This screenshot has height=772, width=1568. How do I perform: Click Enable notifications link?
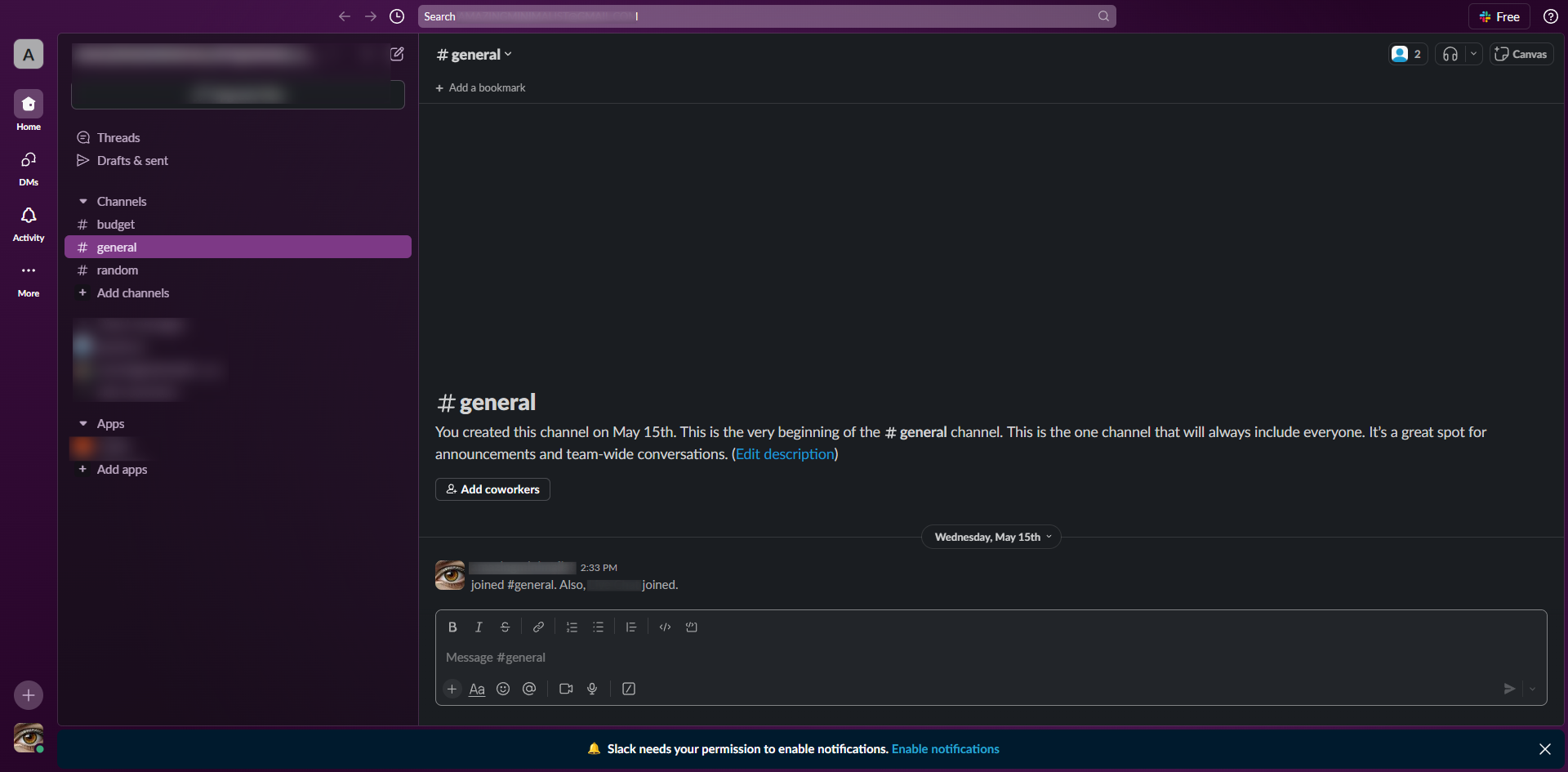(945, 749)
